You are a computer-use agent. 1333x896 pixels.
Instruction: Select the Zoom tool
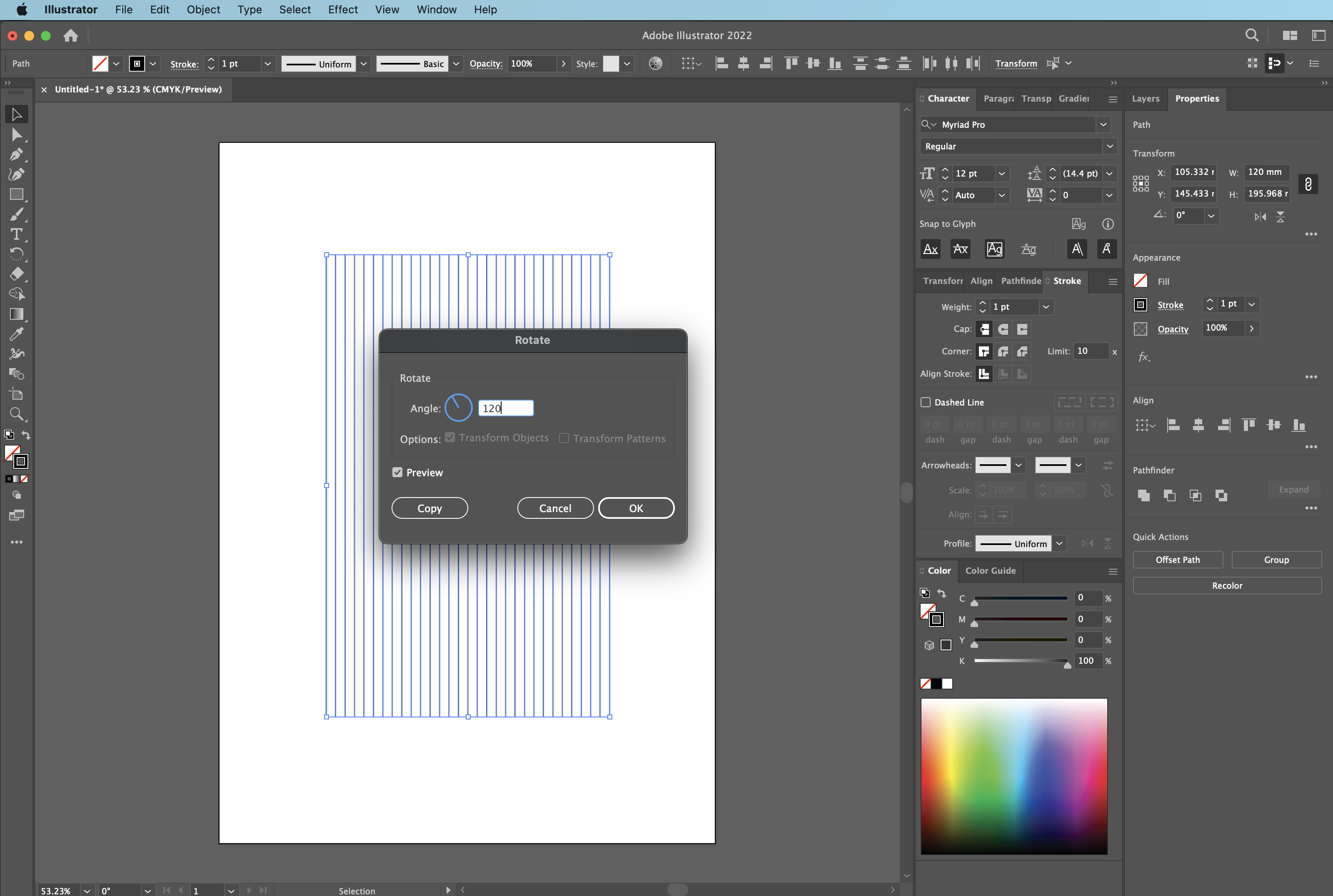[x=17, y=414]
